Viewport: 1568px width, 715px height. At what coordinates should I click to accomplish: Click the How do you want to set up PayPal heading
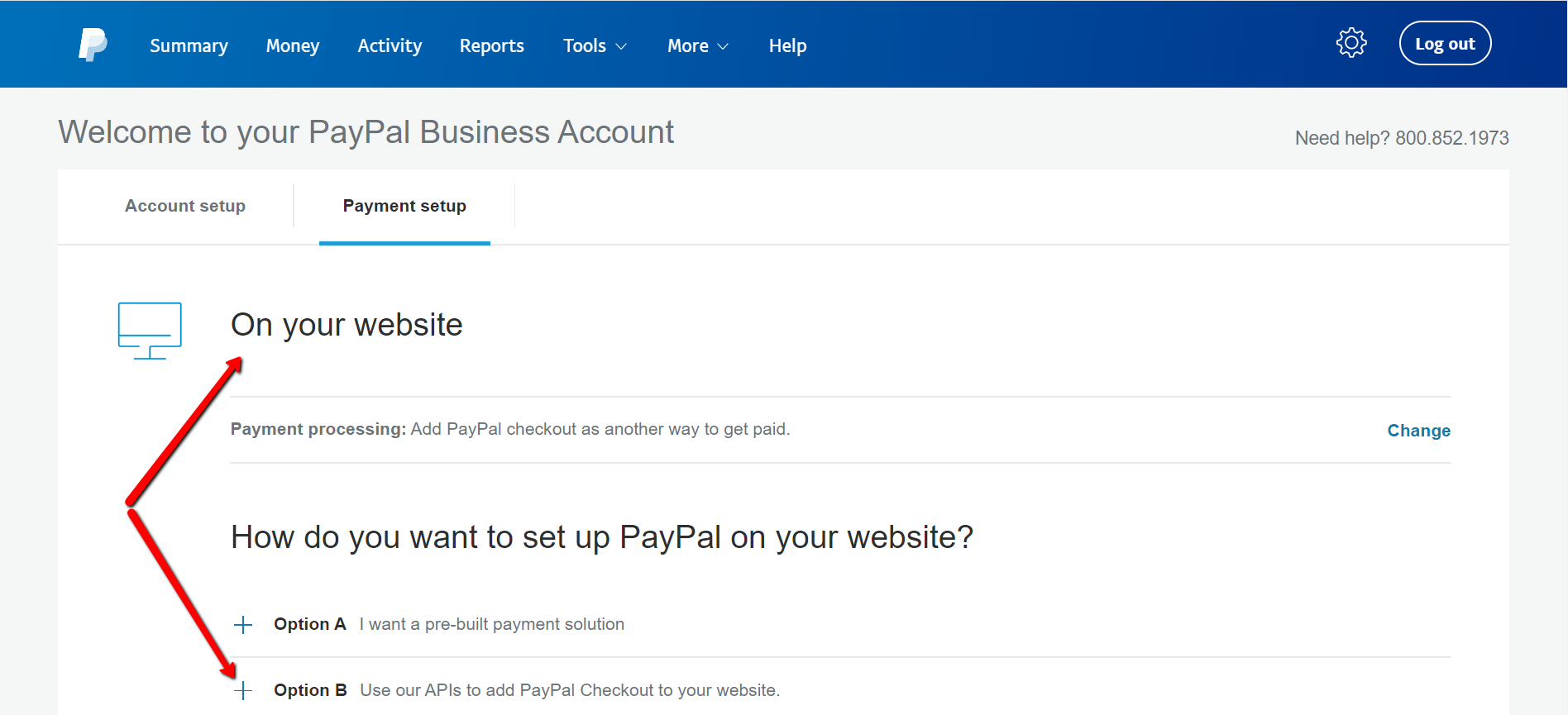click(x=602, y=537)
